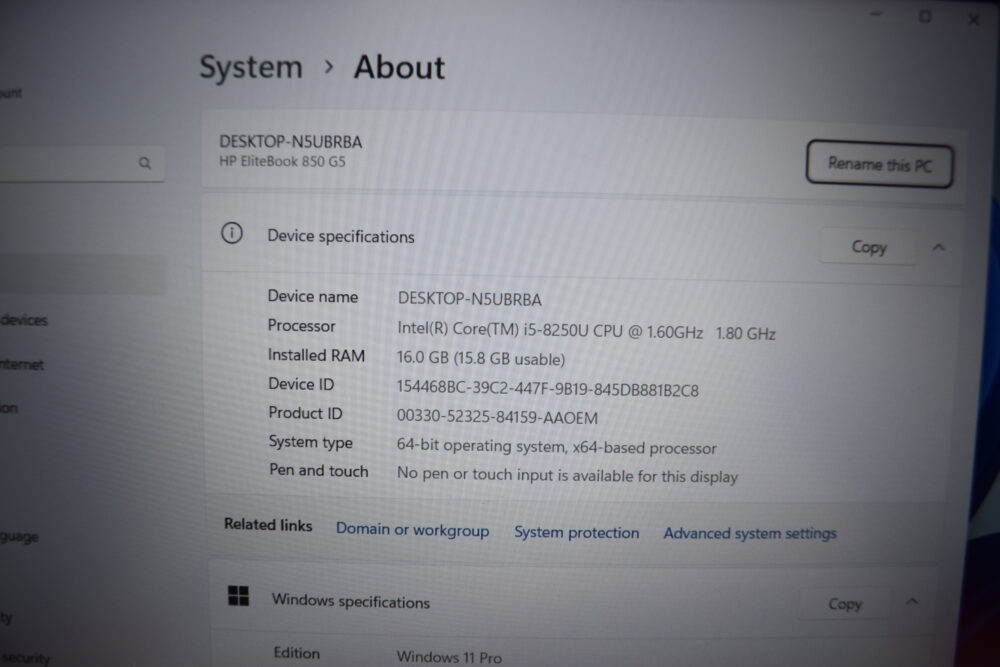Screen dimensions: 1000x667
Task: Collapse the Windows specifications section
Action: click(x=913, y=601)
